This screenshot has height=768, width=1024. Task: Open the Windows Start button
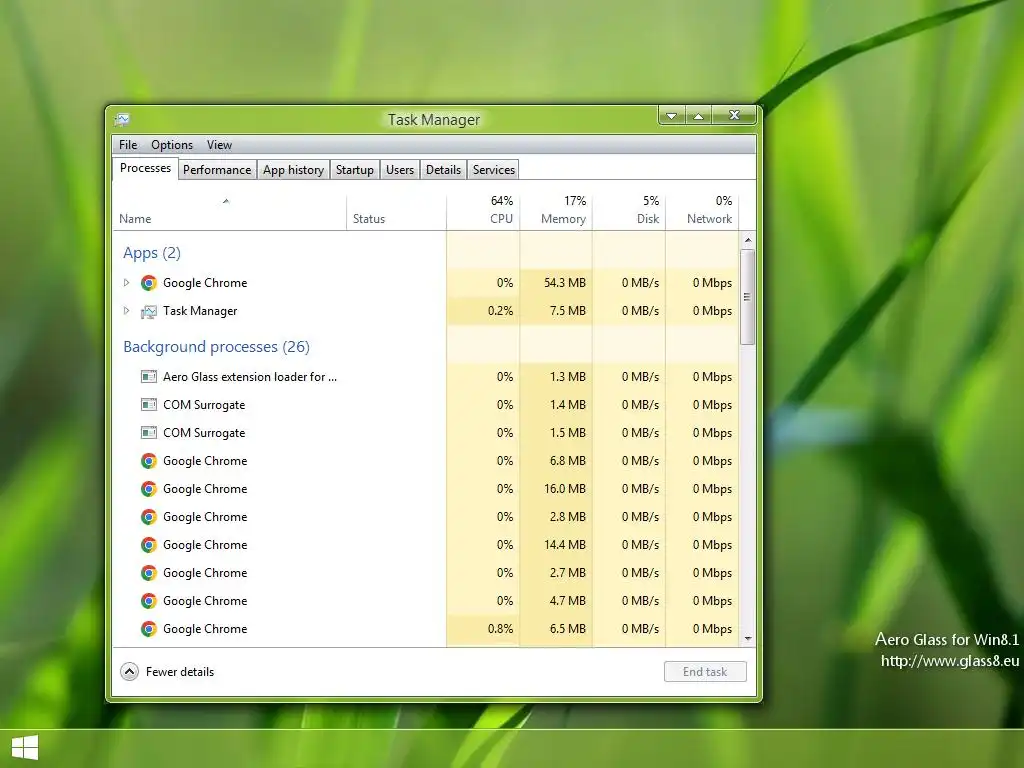click(x=25, y=748)
